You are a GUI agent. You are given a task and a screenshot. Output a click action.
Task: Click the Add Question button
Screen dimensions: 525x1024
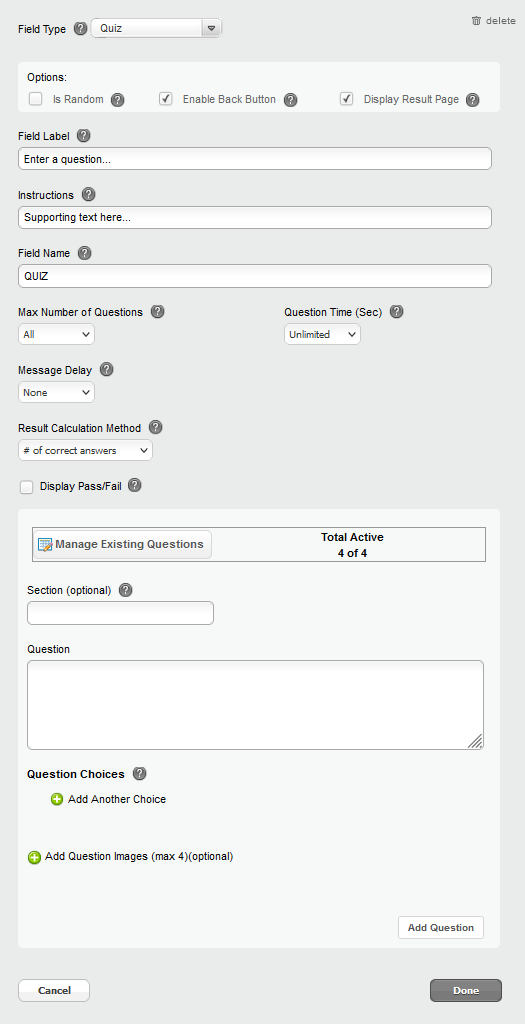coord(441,927)
